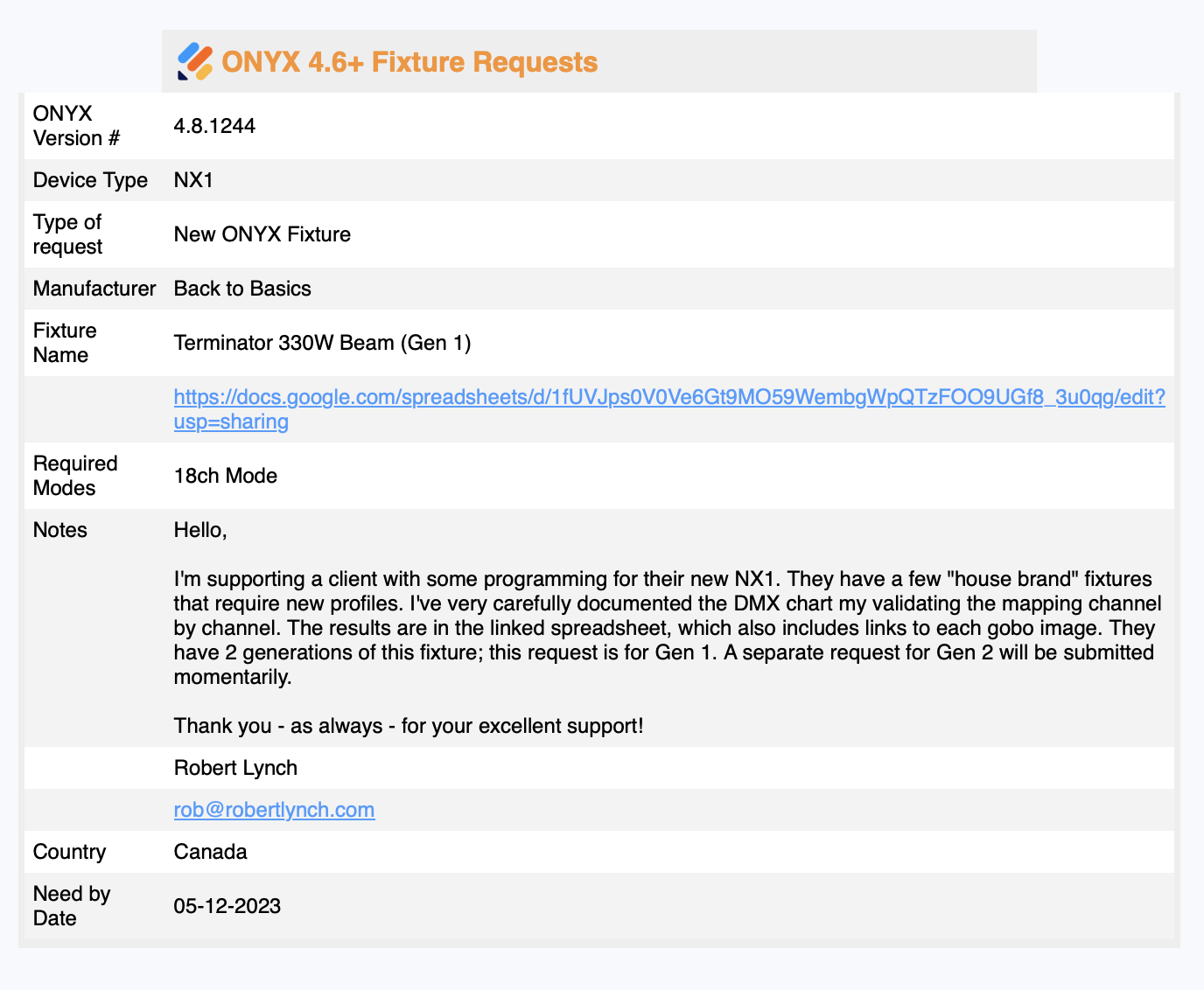The image size is (1204, 990).
Task: Click the name Robert Lynch
Action: pos(235,768)
